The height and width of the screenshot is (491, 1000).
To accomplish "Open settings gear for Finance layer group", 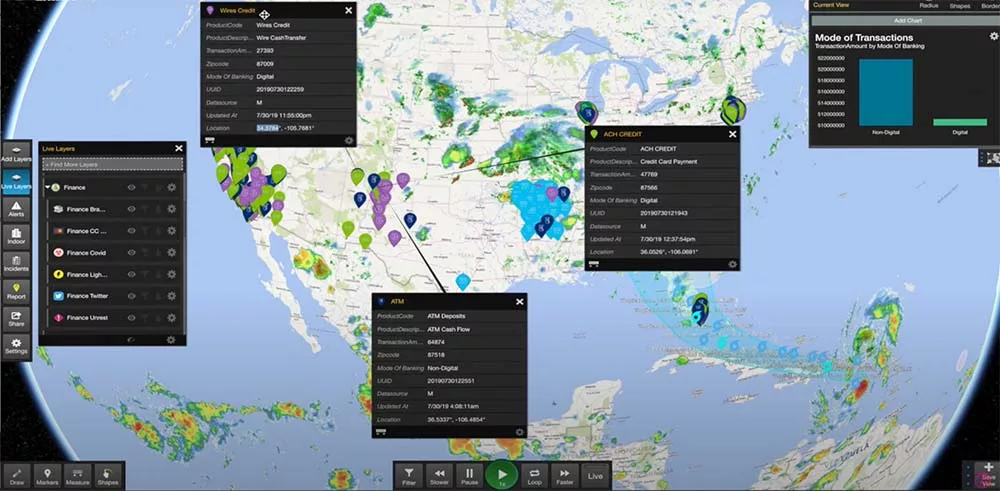I will (172, 187).
